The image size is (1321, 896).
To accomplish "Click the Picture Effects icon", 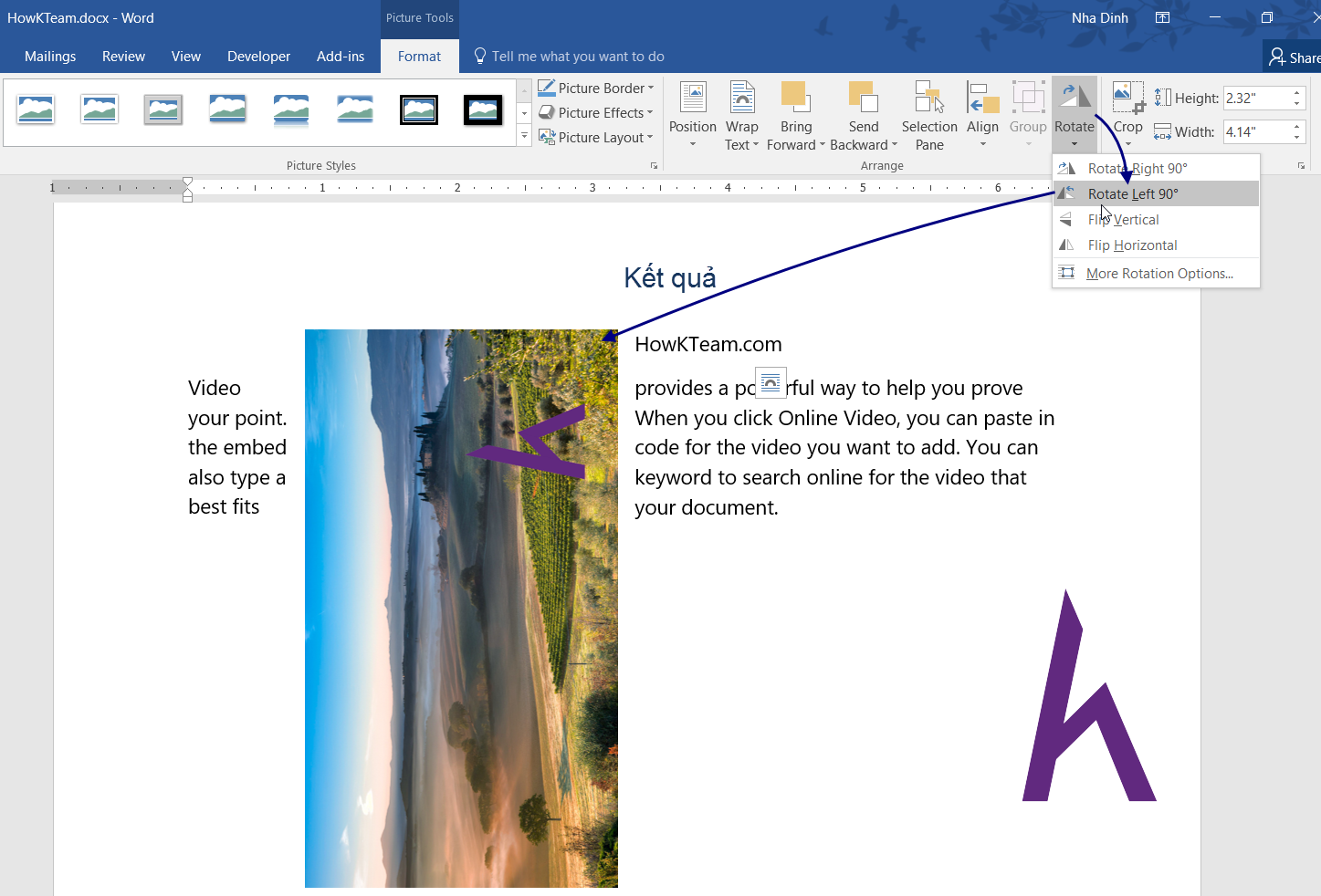I will [547, 112].
